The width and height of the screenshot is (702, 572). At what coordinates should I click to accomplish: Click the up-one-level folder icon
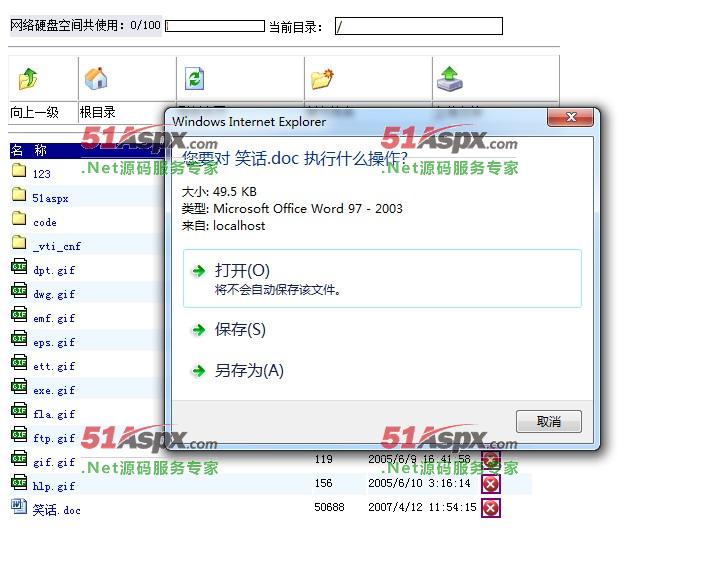pyautogui.click(x=28, y=78)
